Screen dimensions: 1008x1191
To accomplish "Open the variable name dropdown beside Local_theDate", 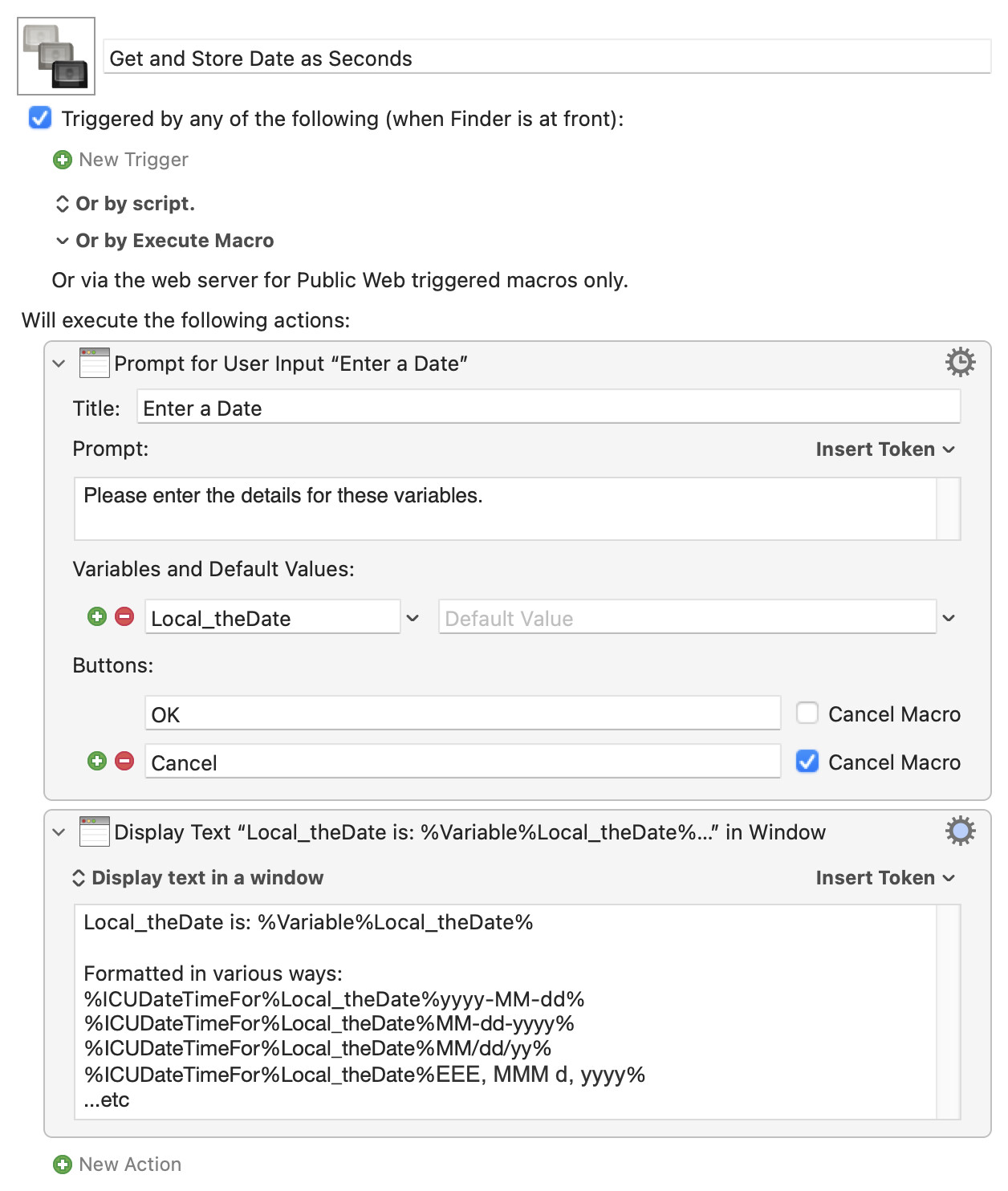I will pyautogui.click(x=413, y=618).
